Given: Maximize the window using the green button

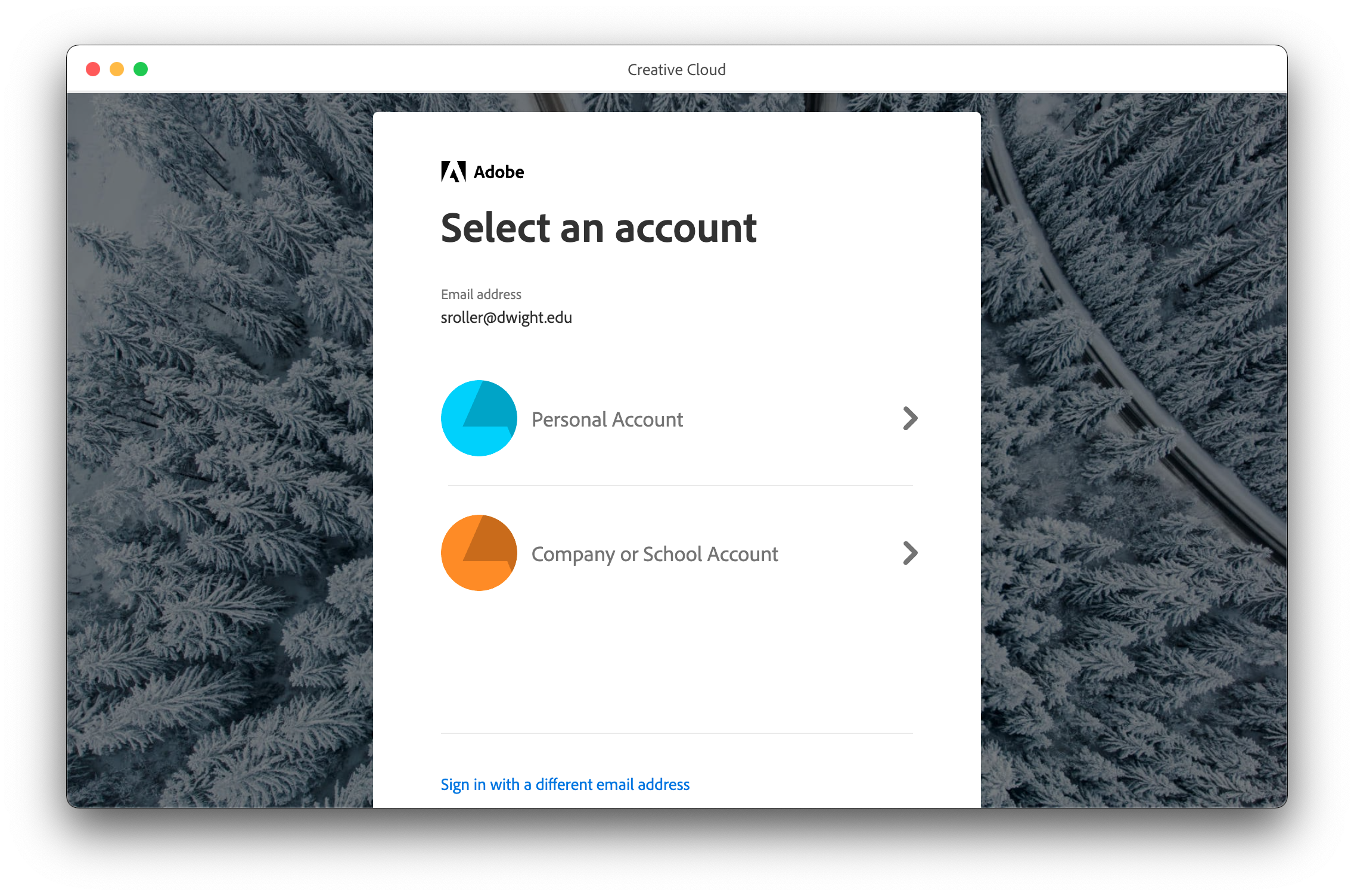Looking at the screenshot, I should point(141,69).
